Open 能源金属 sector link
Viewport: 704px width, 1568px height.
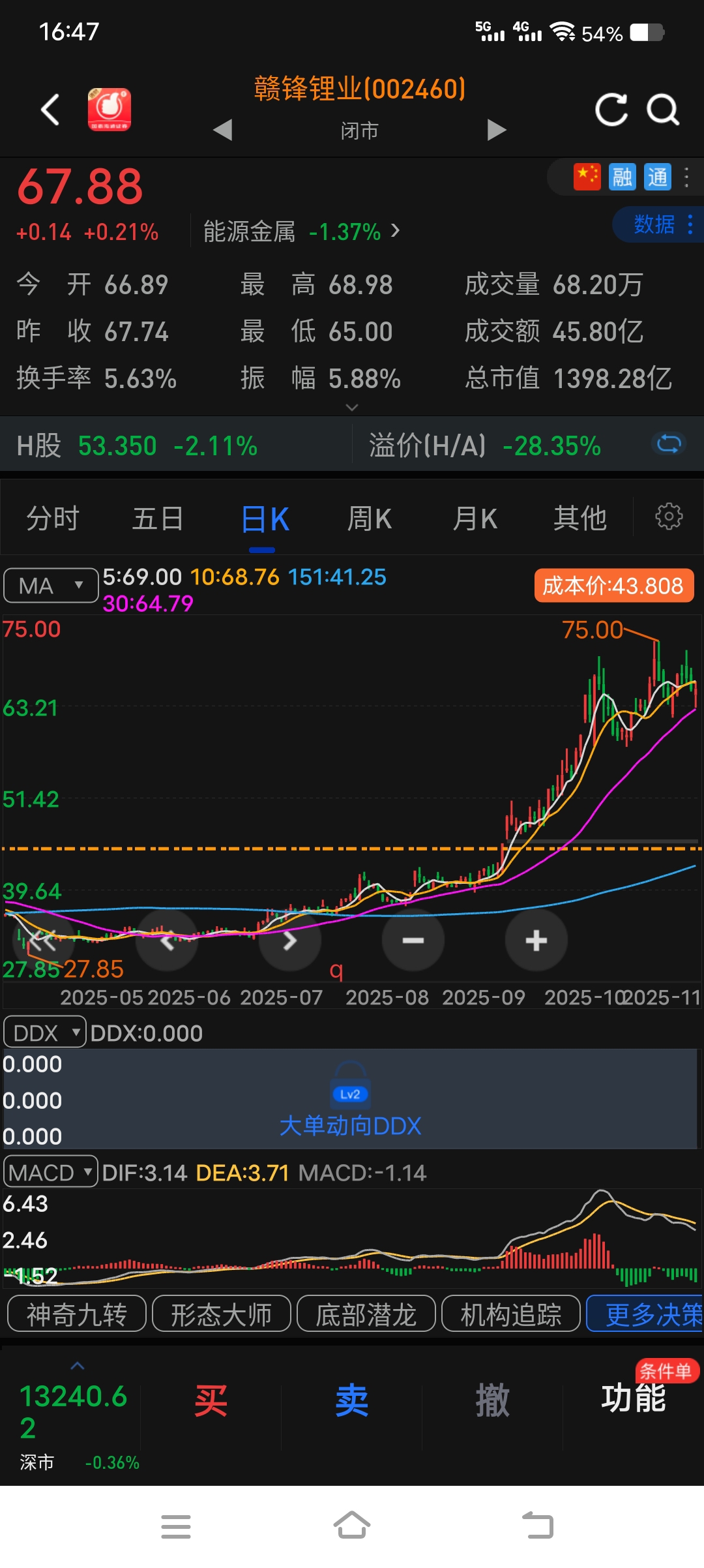click(302, 232)
